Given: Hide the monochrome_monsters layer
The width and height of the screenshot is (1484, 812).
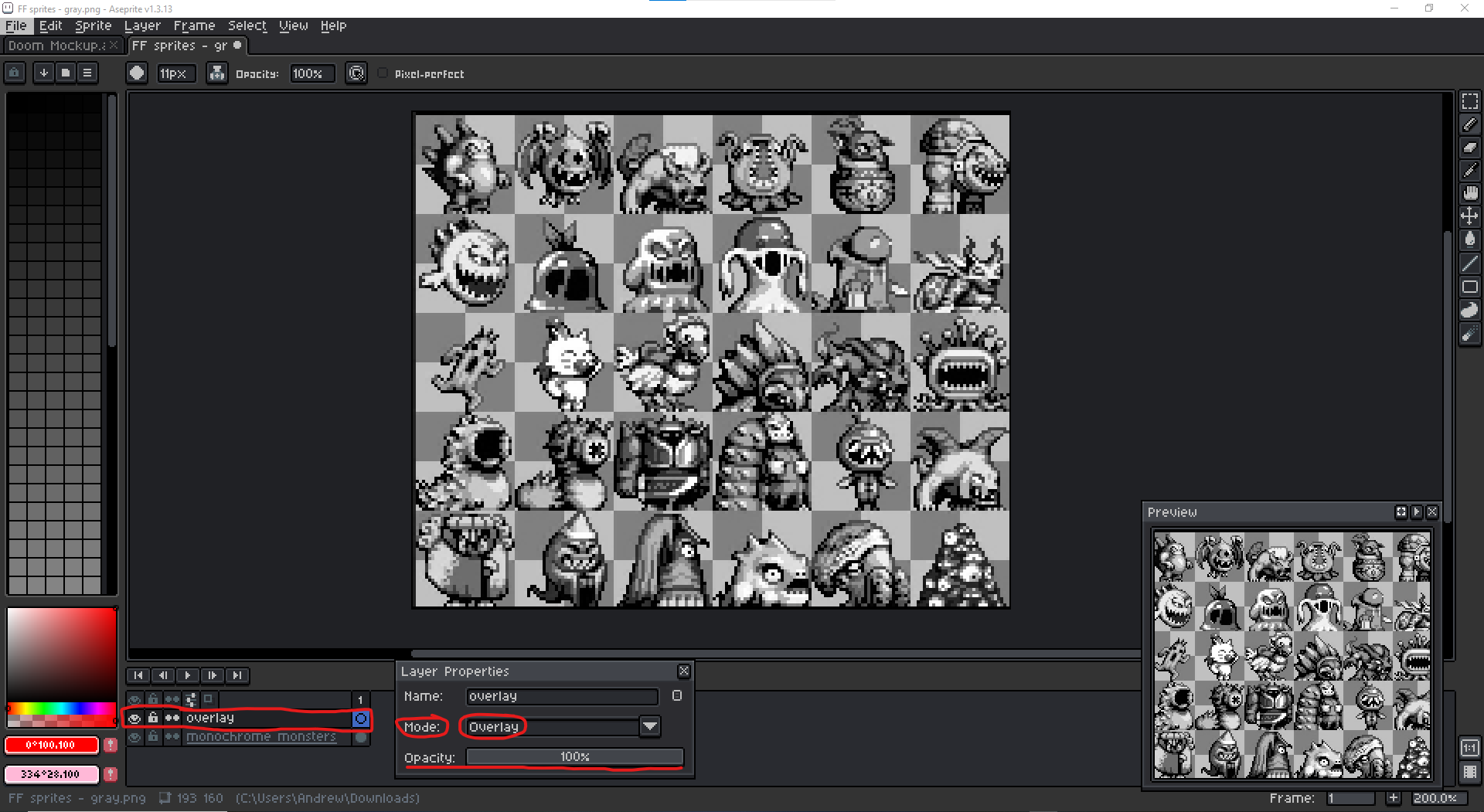Looking at the screenshot, I should [134, 737].
